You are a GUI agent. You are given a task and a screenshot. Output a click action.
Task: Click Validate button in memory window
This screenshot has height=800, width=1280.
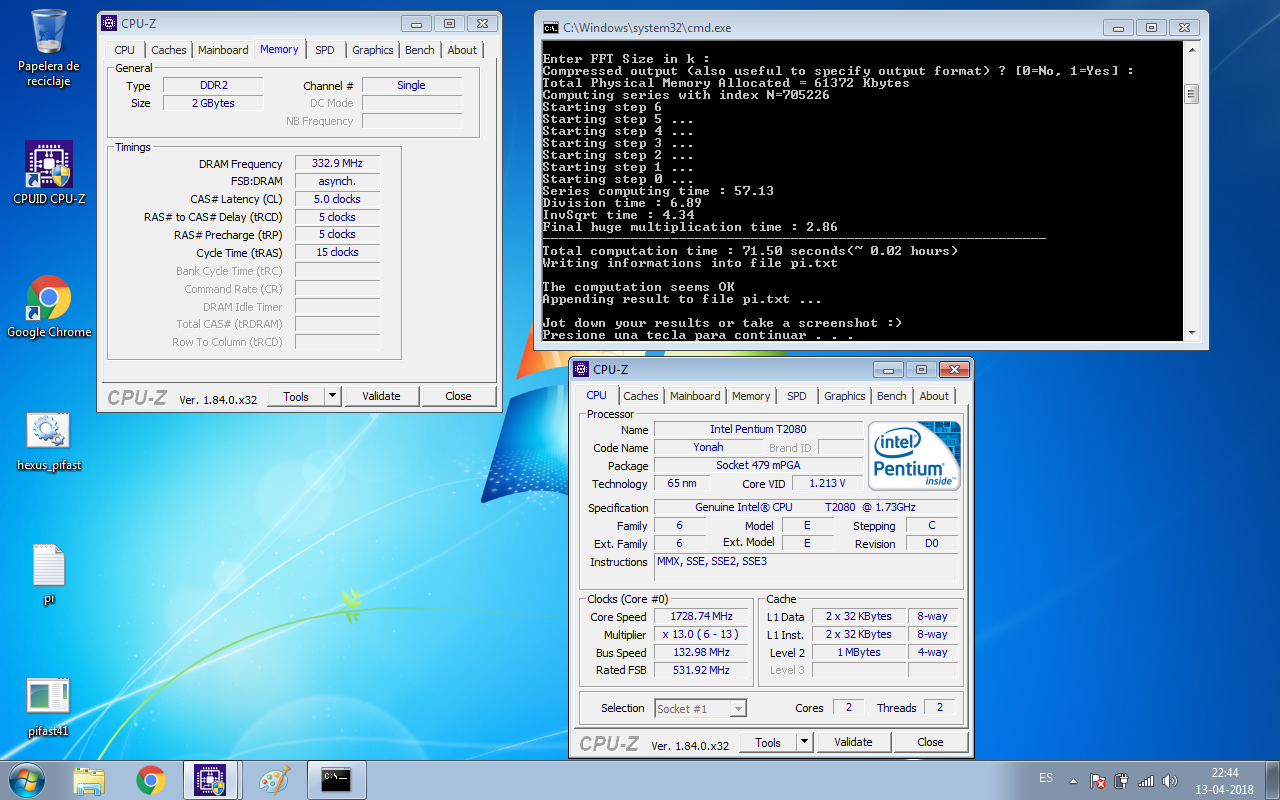pos(381,396)
